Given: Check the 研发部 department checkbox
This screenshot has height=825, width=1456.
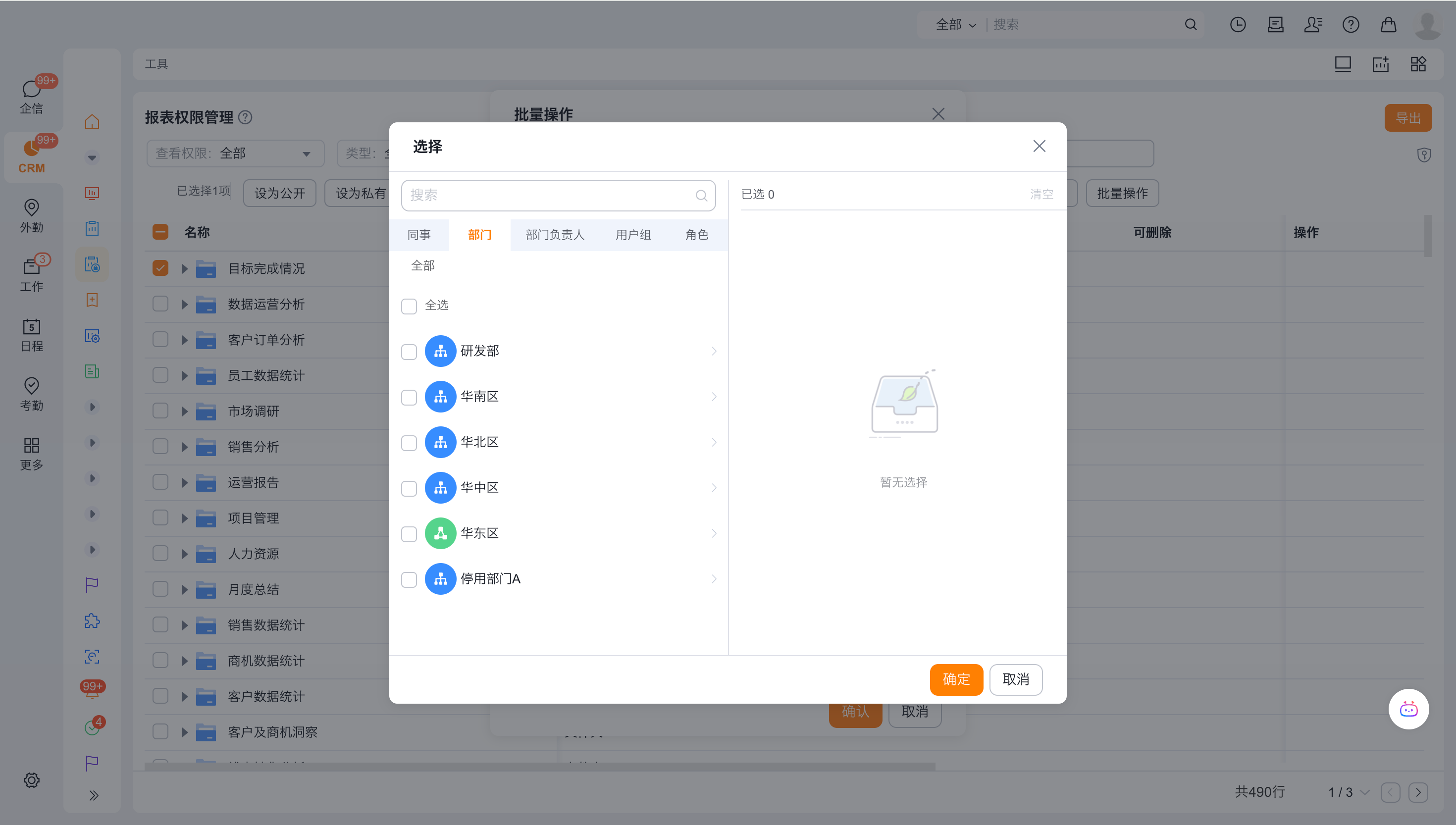Looking at the screenshot, I should [x=409, y=351].
